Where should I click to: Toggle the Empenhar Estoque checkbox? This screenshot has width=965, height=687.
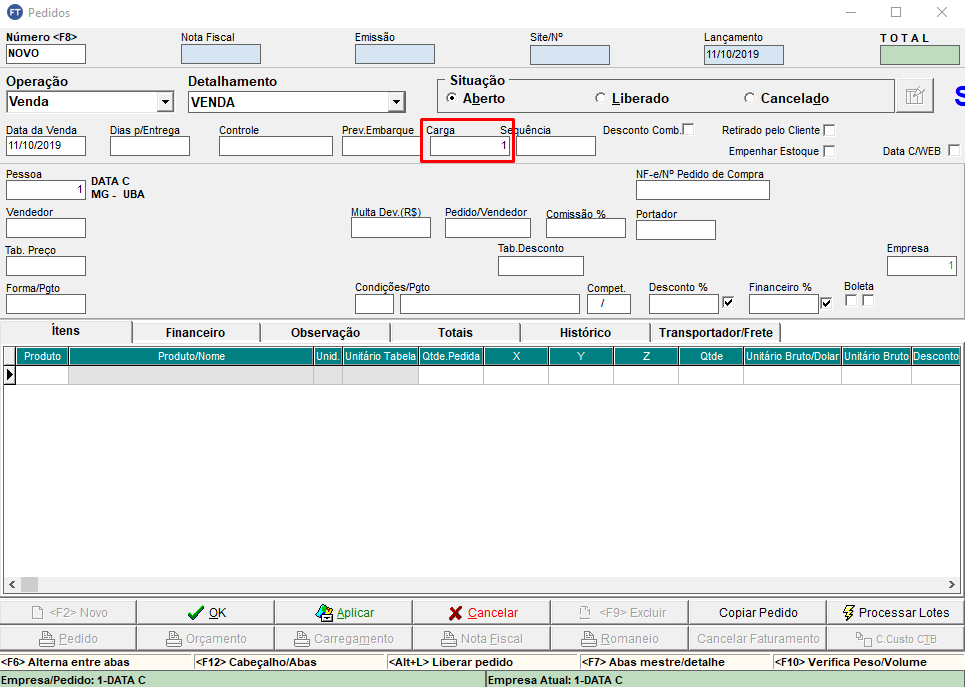829,151
